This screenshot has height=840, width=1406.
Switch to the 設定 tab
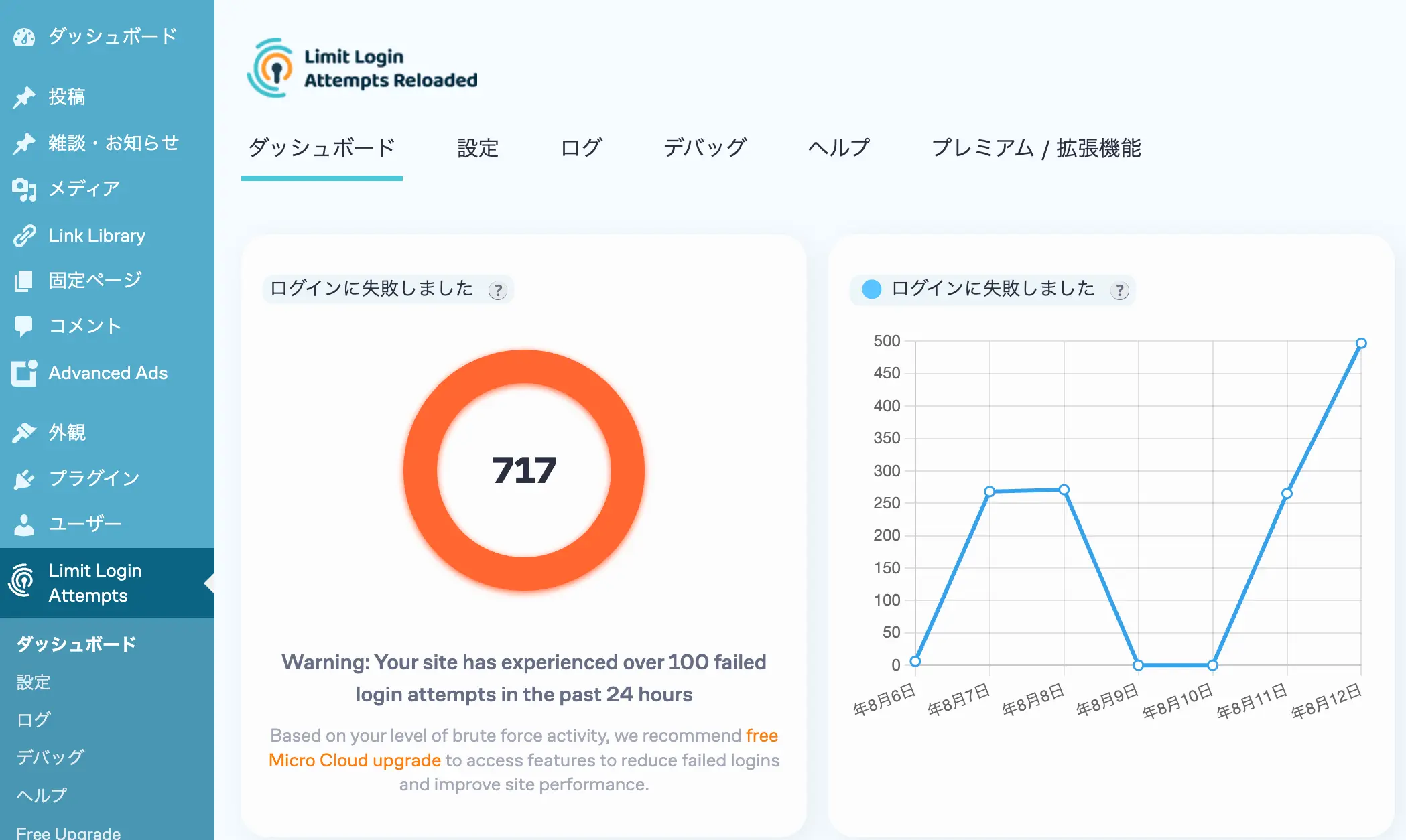click(478, 148)
